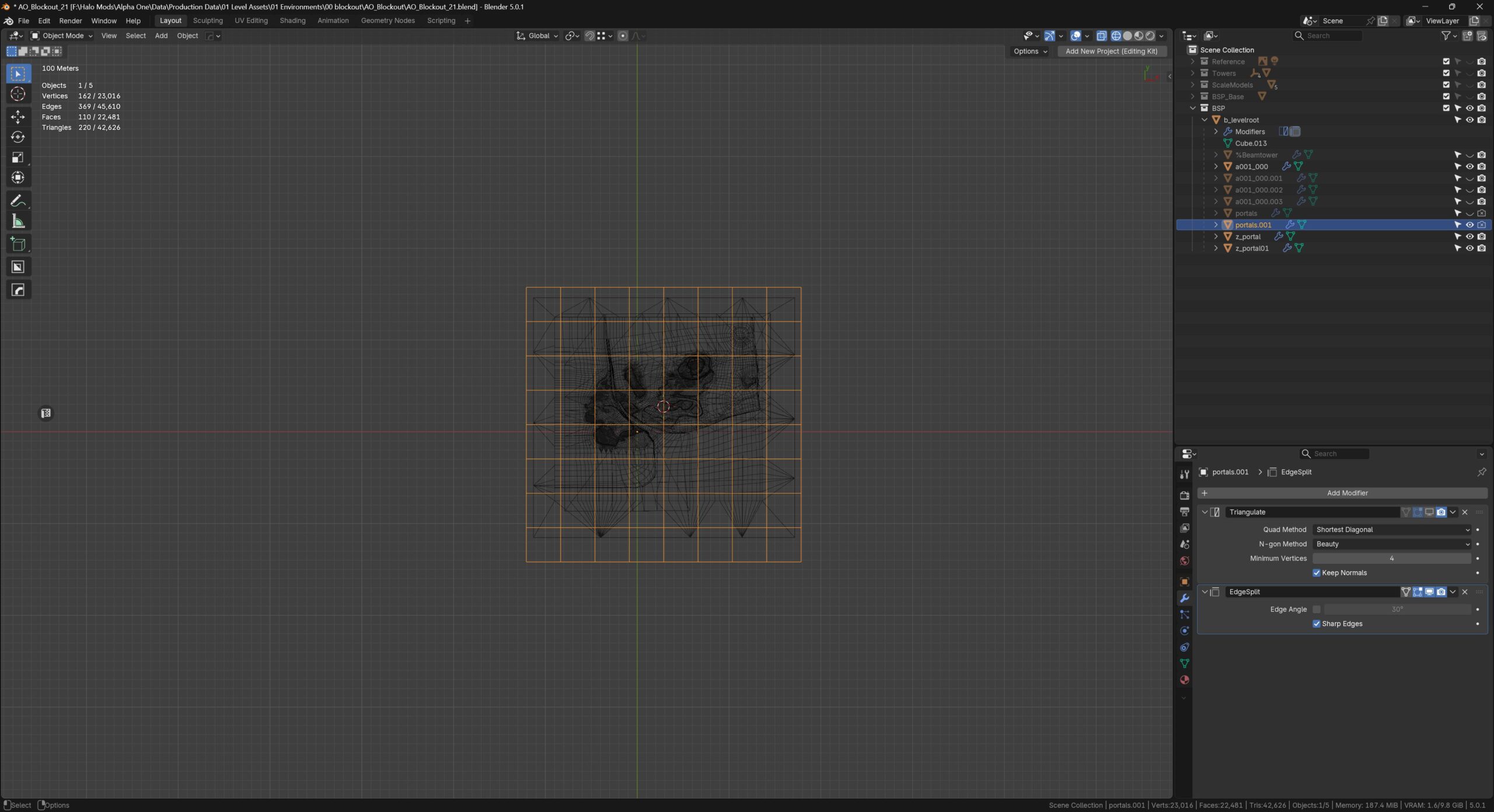The width and height of the screenshot is (1494, 812).
Task: Hide a001_000 object with the eye icon
Action: coord(1469,167)
